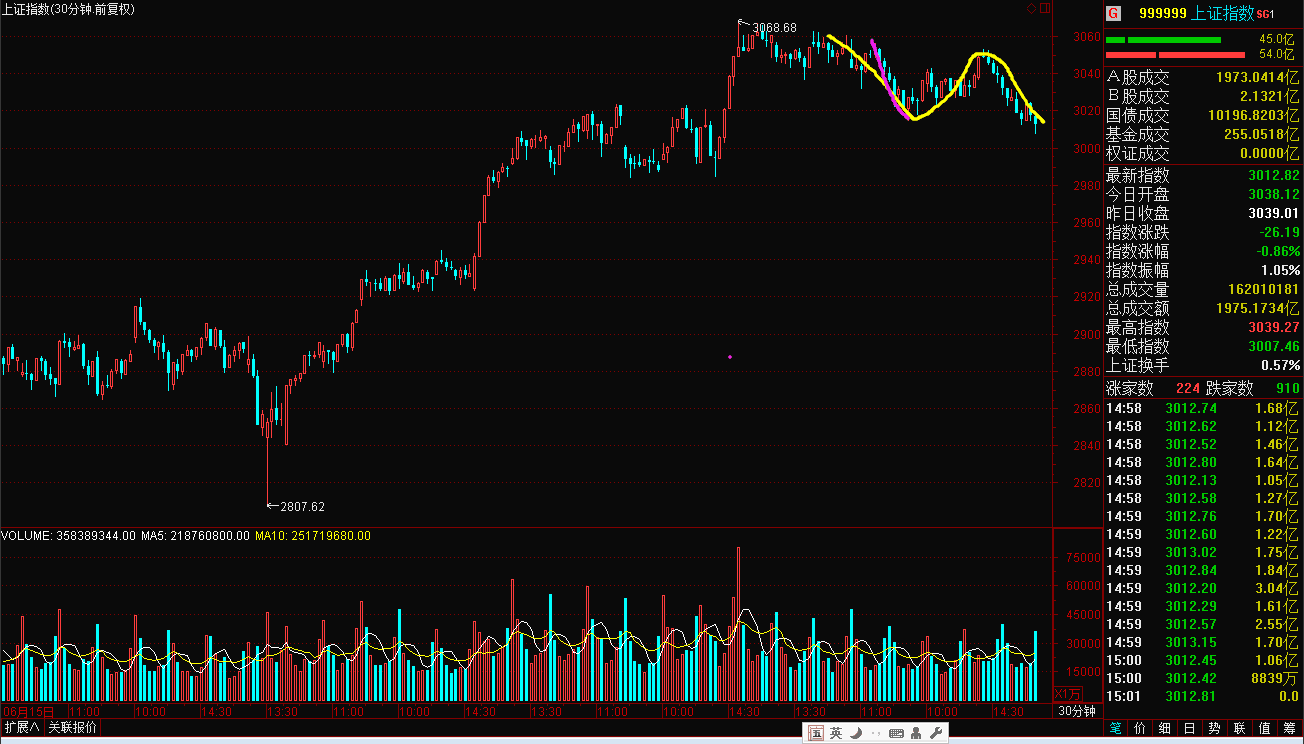The image size is (1304, 744).
Task: Click the red G icon beside 999999
Action: [1113, 14]
